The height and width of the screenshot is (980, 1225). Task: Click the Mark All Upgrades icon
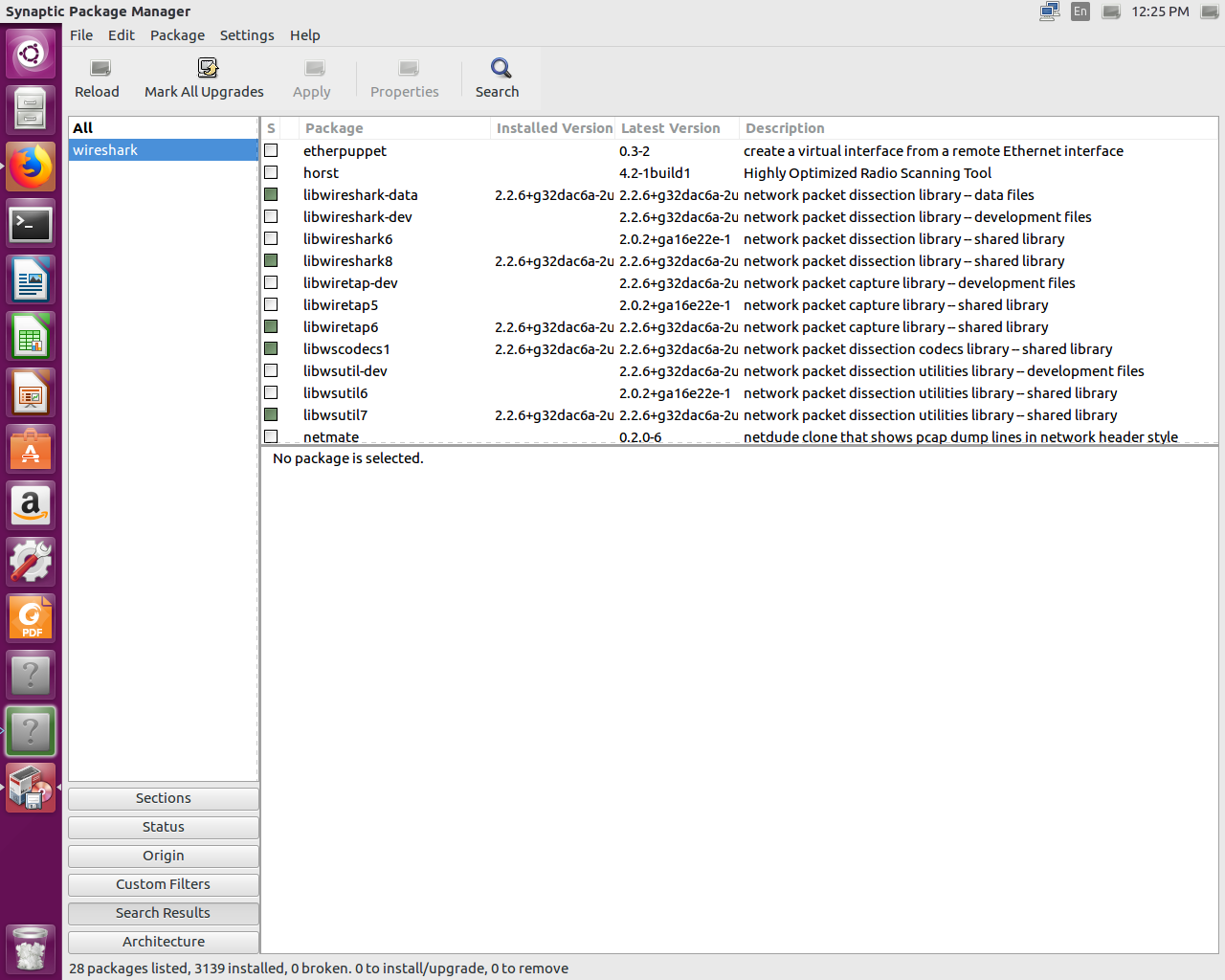tap(207, 69)
